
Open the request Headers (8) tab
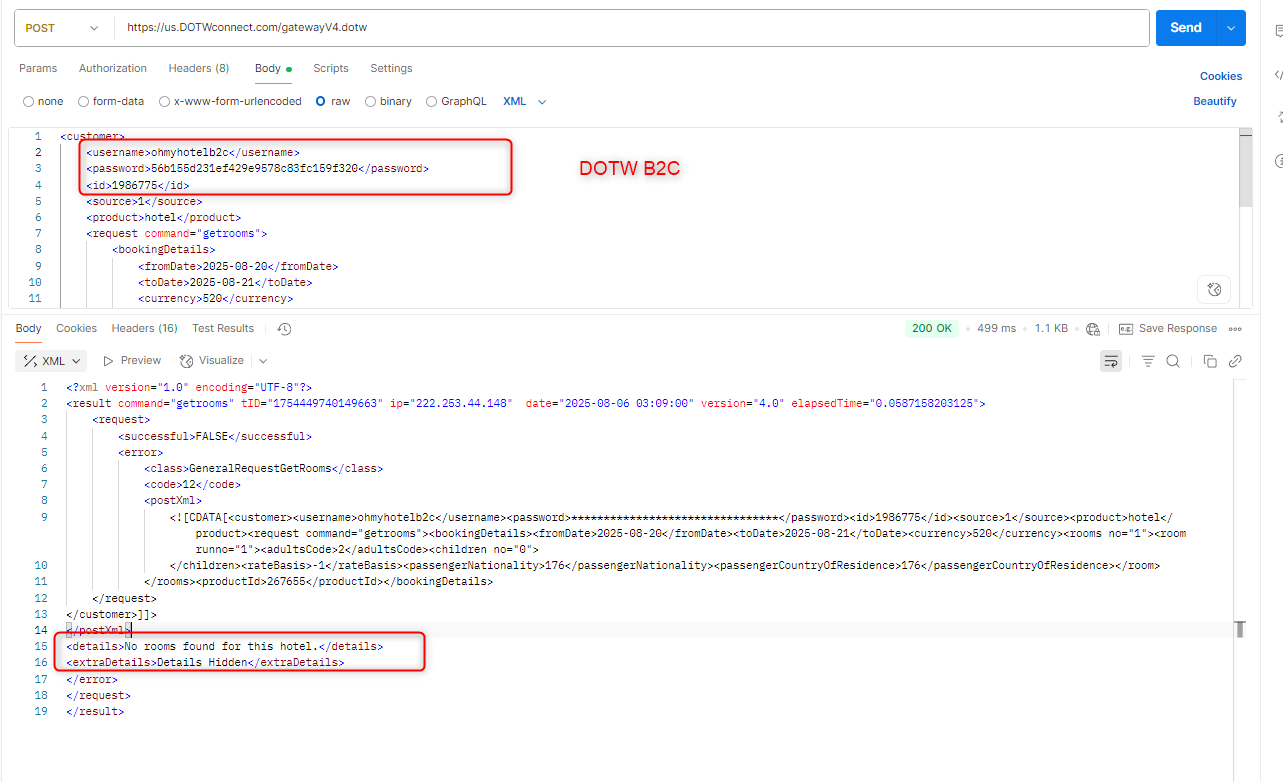pos(199,68)
